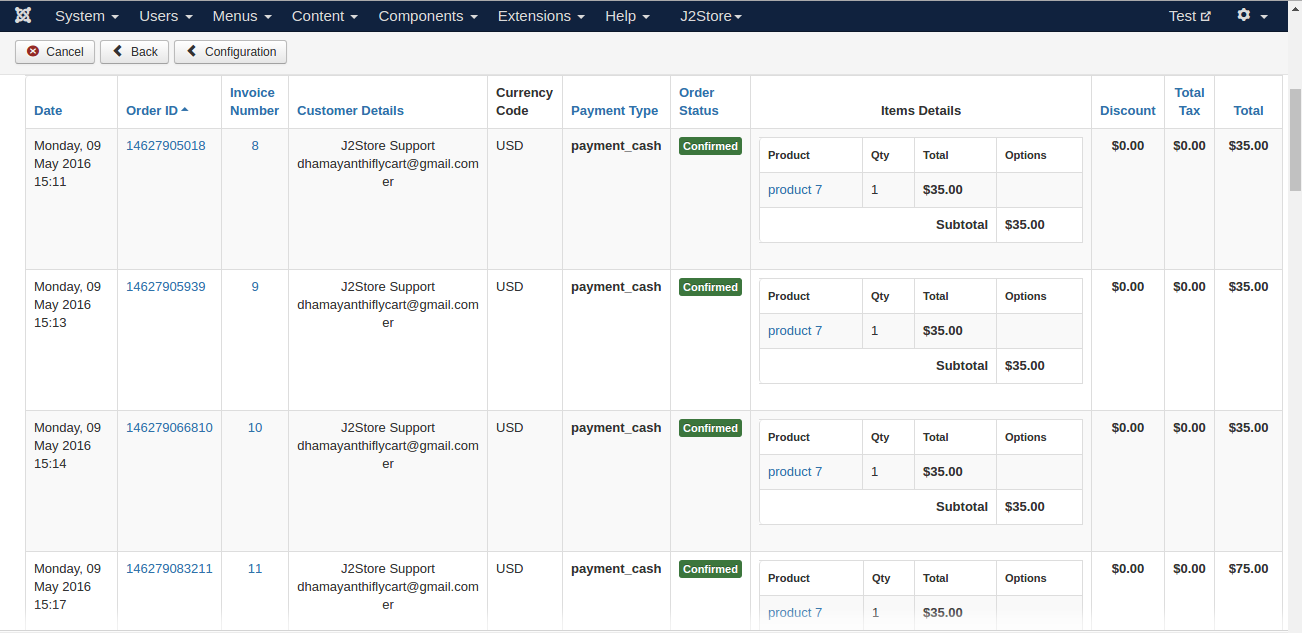Image resolution: width=1302 pixels, height=633 pixels.
Task: Open product 7 in order 14627905939
Action: click(x=795, y=331)
